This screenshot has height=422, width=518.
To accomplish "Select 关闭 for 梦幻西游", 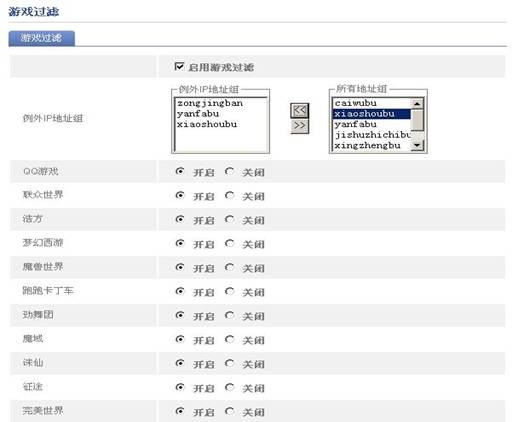I will [x=229, y=243].
